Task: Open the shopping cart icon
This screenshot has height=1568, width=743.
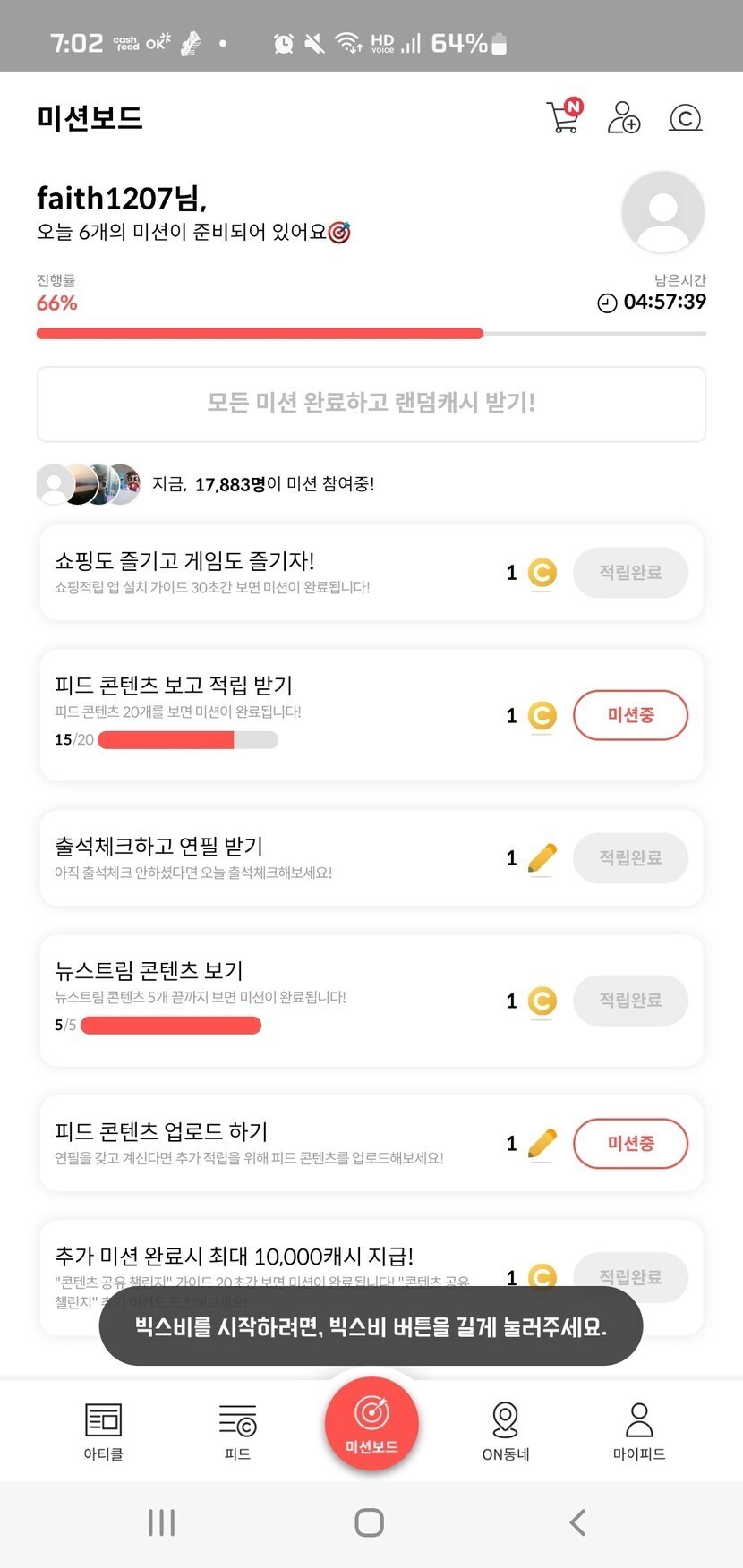Action: 563,117
